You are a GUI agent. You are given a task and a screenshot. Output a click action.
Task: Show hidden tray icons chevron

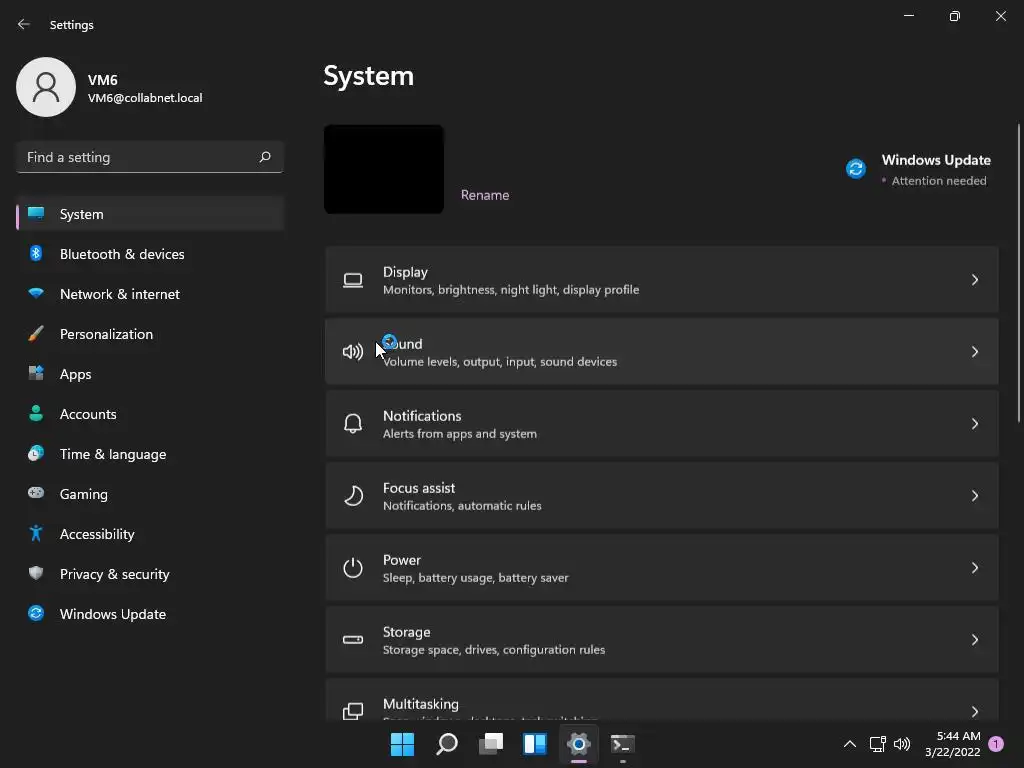tap(850, 744)
